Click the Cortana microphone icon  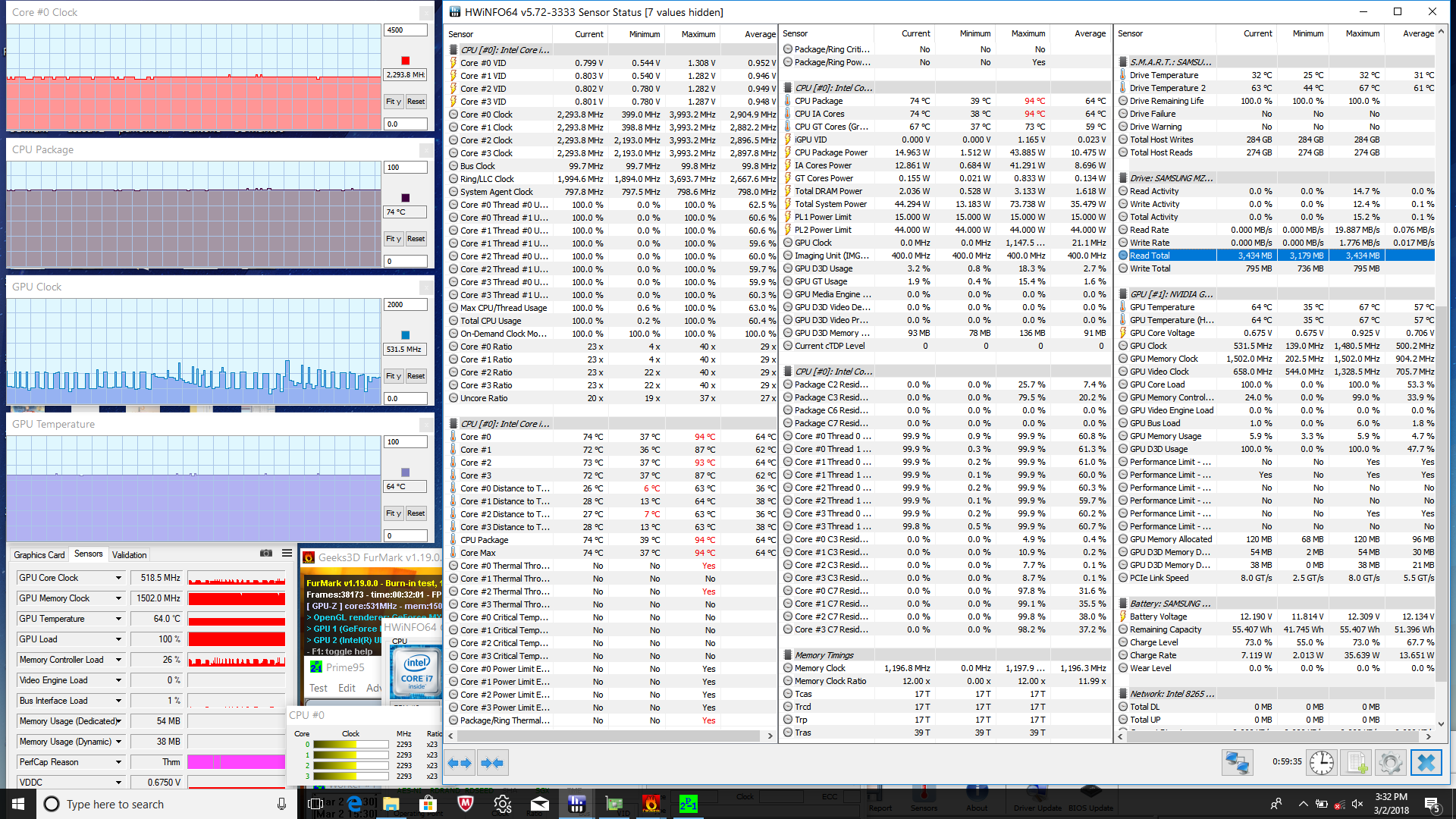281,804
